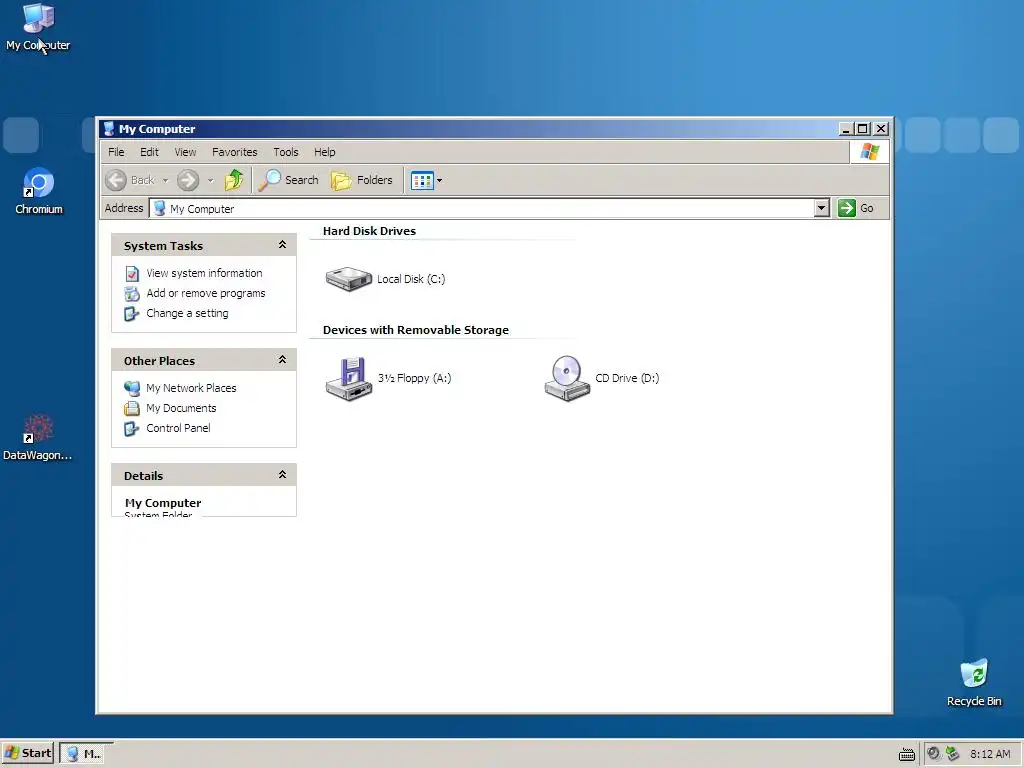Click the Change a setting icon
The width and height of the screenshot is (1024, 768).
132,314
